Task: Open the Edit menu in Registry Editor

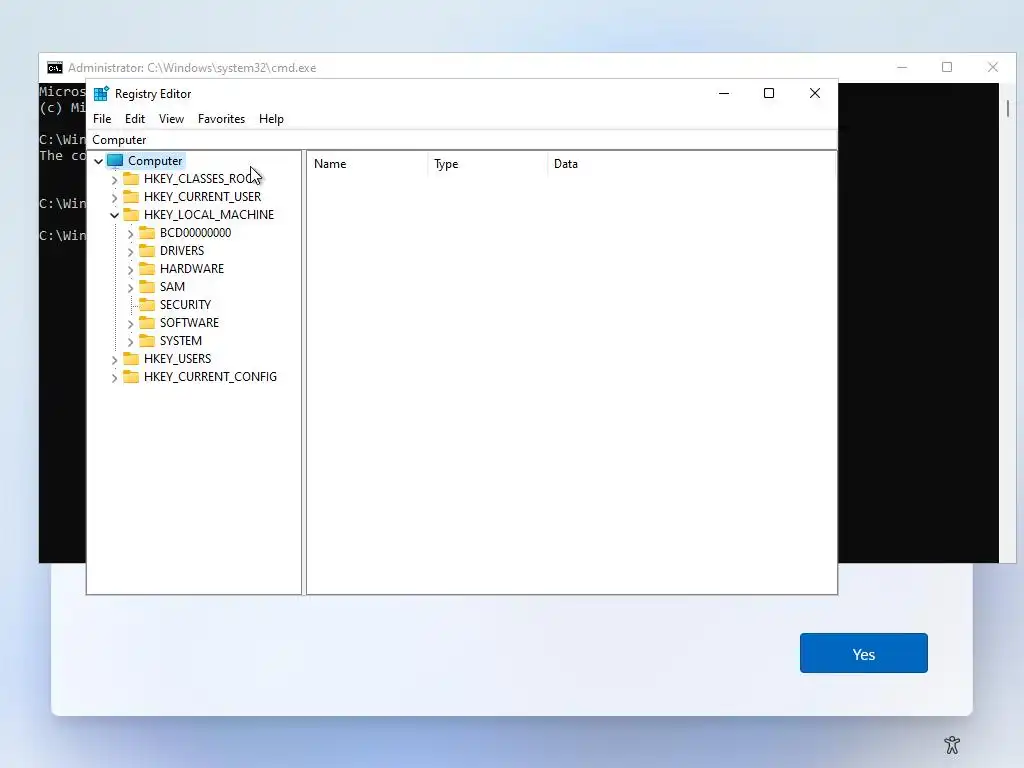Action: coord(135,119)
